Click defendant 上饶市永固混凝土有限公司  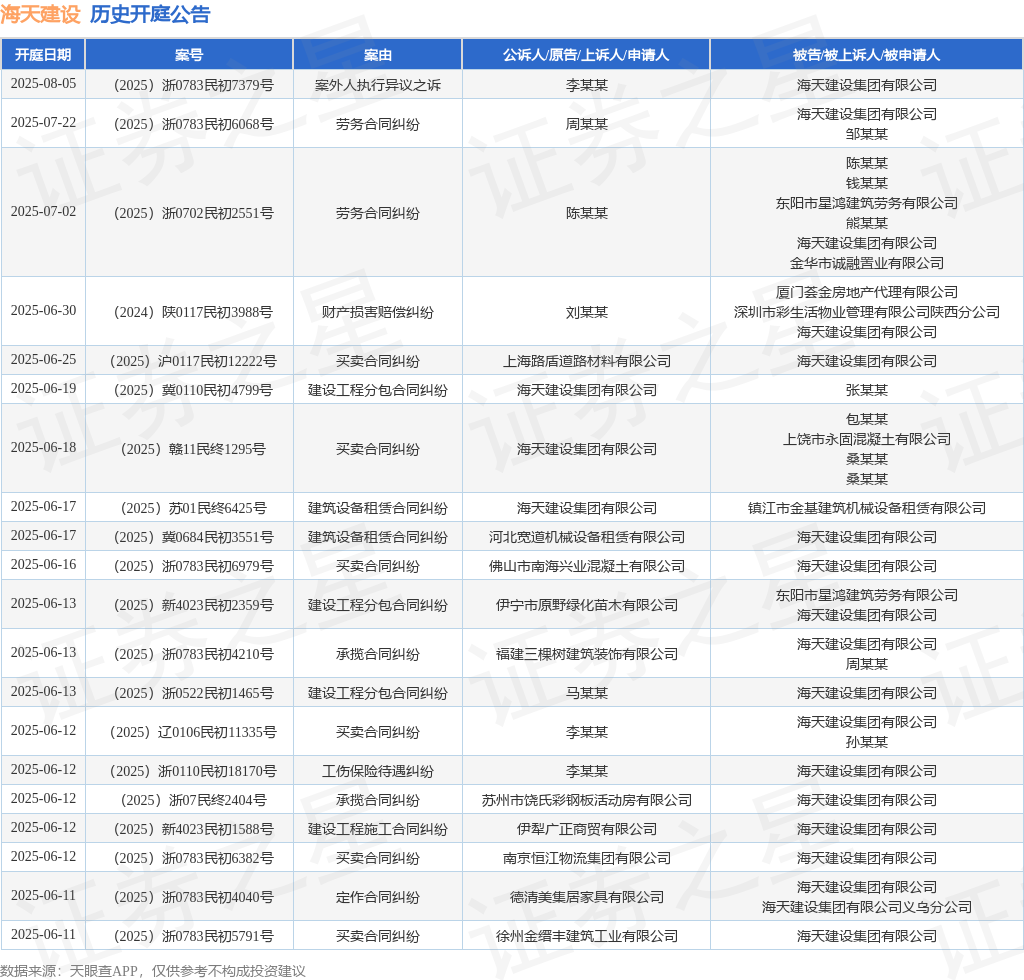click(867, 439)
